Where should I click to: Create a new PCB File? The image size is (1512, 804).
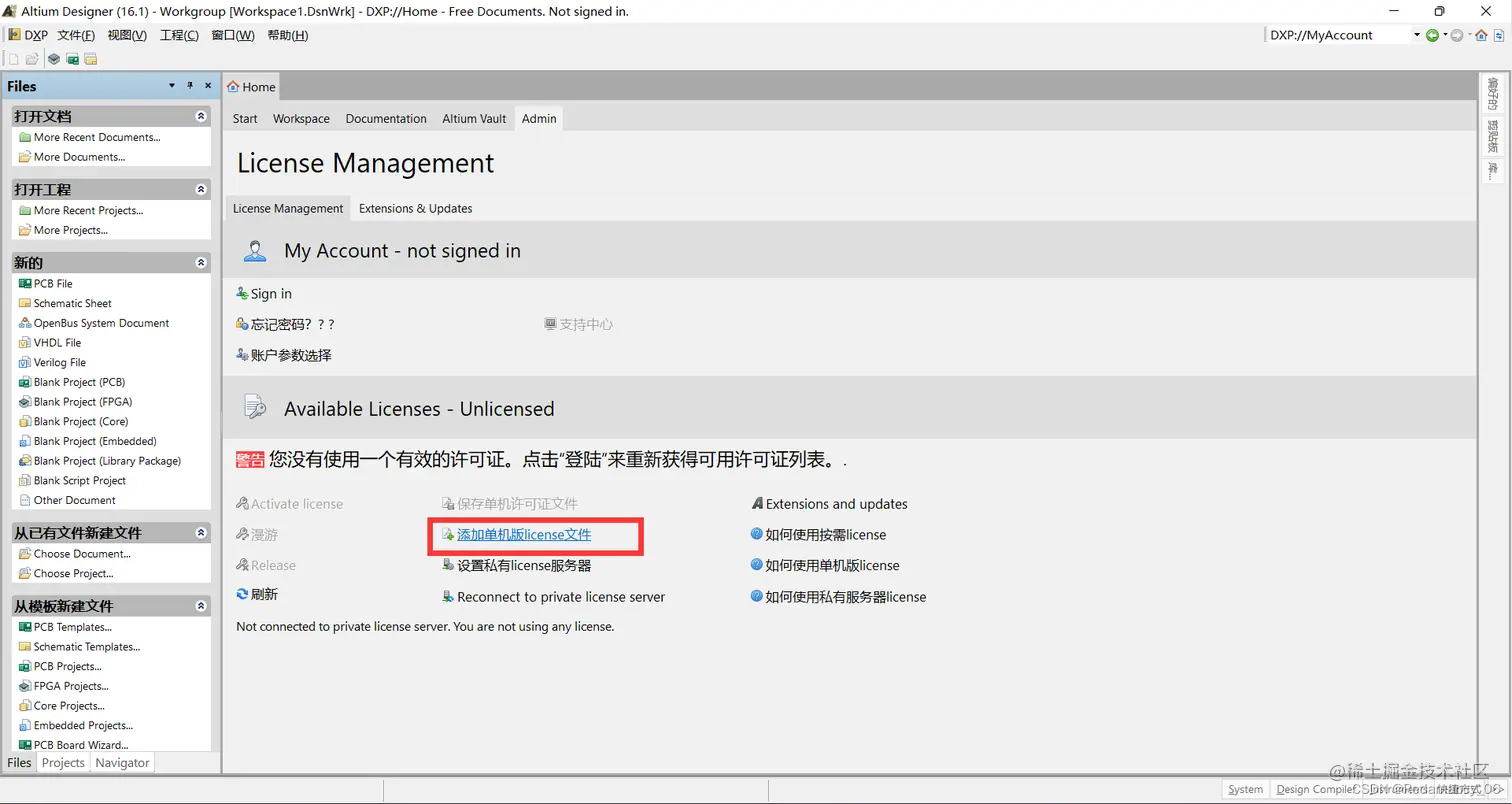46,284
